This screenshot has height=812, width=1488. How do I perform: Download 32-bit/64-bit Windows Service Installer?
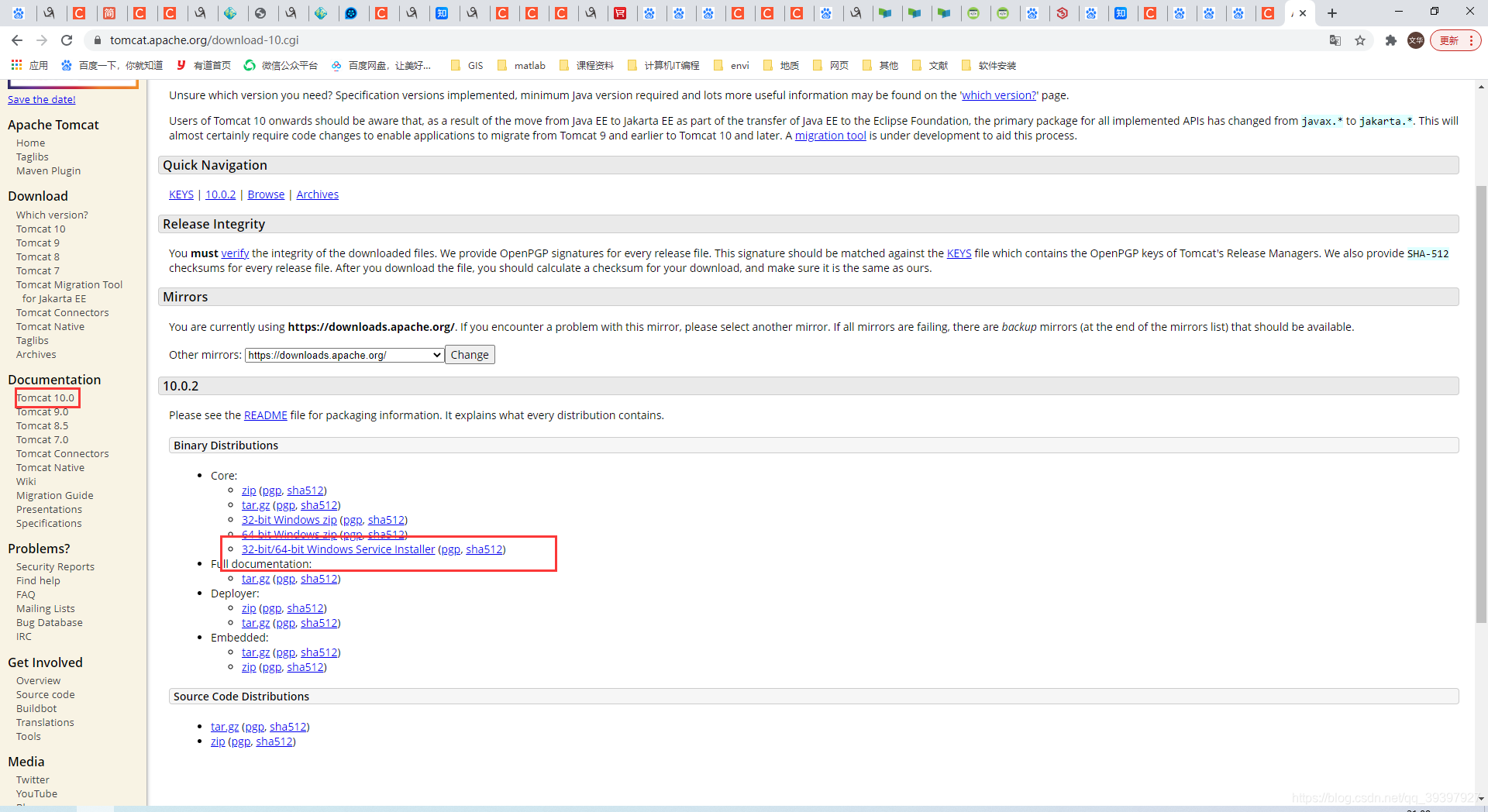point(338,549)
